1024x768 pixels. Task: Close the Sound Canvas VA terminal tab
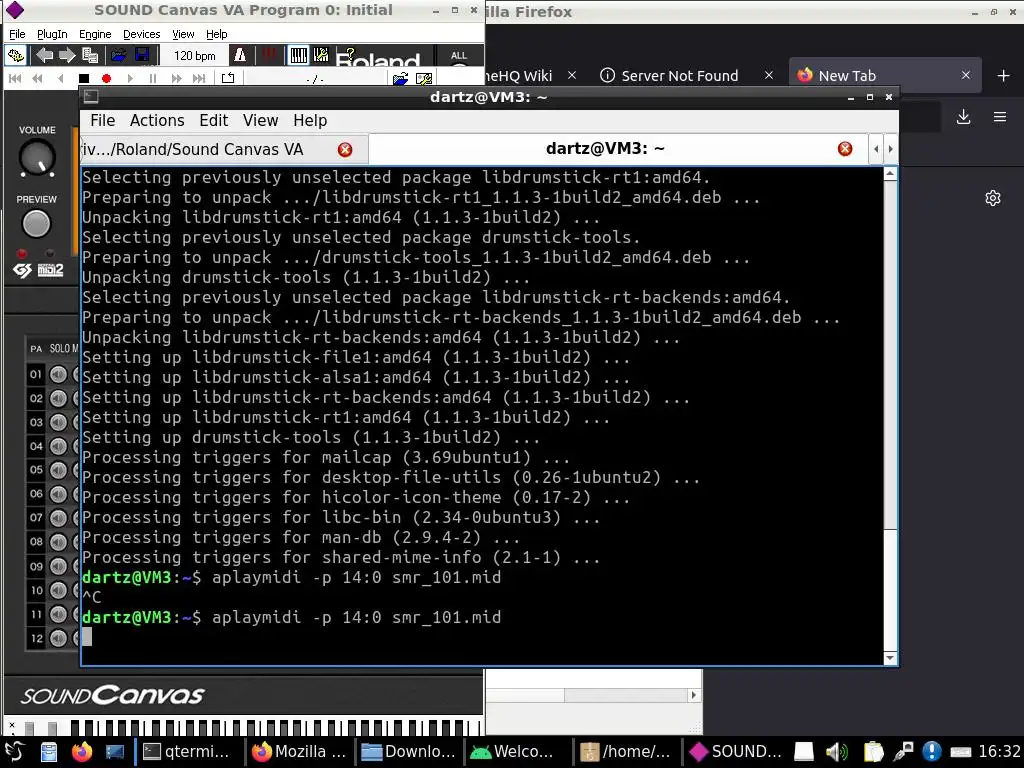[x=345, y=150]
